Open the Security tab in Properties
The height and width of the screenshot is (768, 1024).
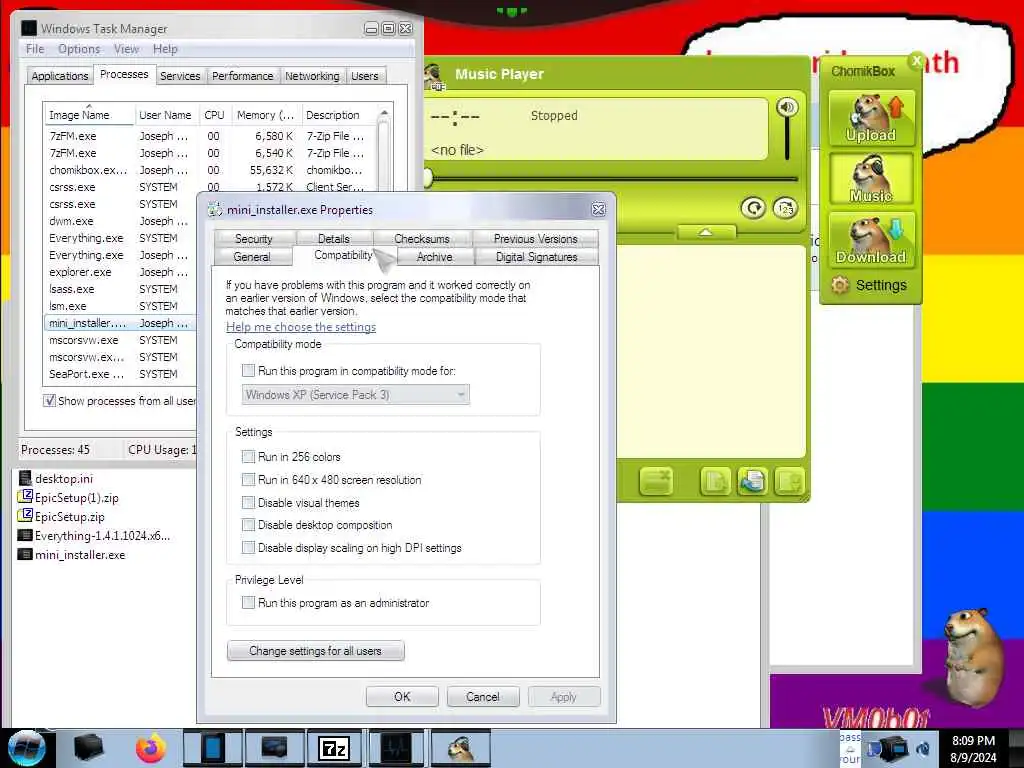253,239
